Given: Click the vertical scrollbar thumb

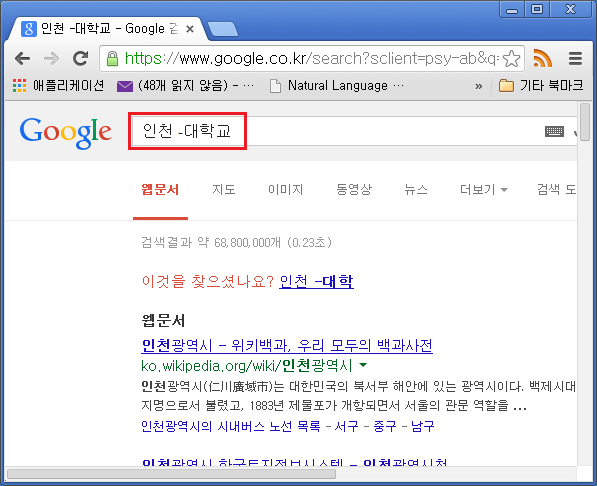Looking at the screenshot, I should click(x=585, y=123).
